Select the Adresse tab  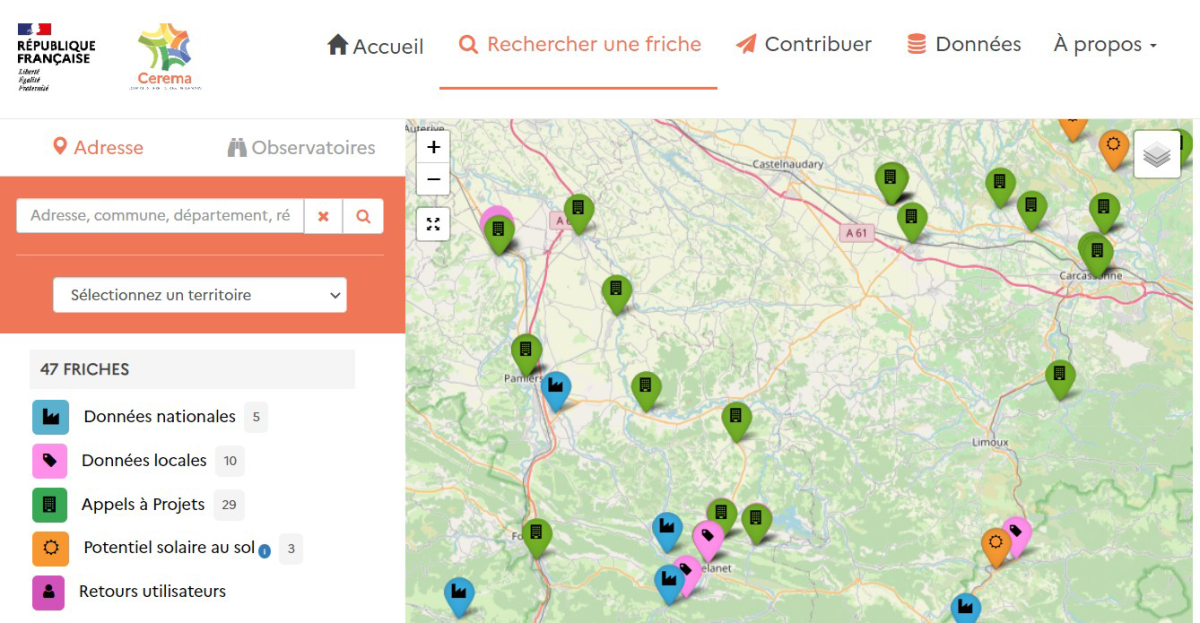[x=98, y=148]
